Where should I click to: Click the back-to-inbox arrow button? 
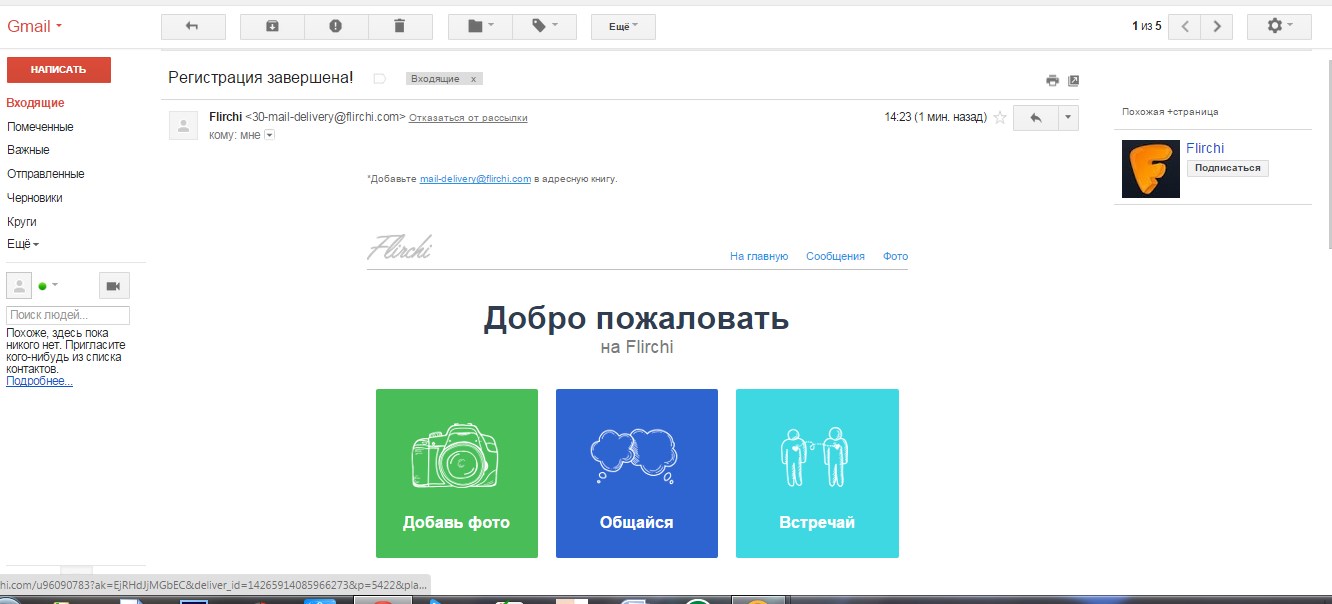pos(193,27)
